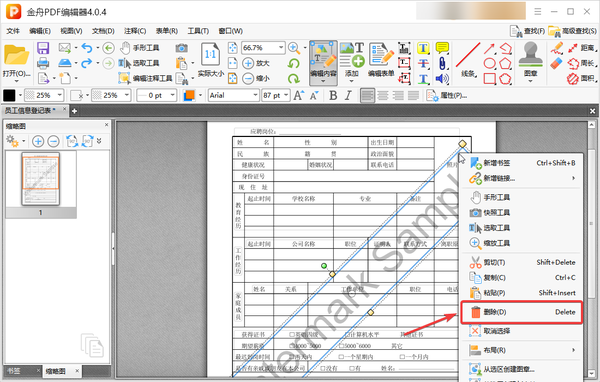
Task: Open the Arial font dropdown
Action: point(234,95)
